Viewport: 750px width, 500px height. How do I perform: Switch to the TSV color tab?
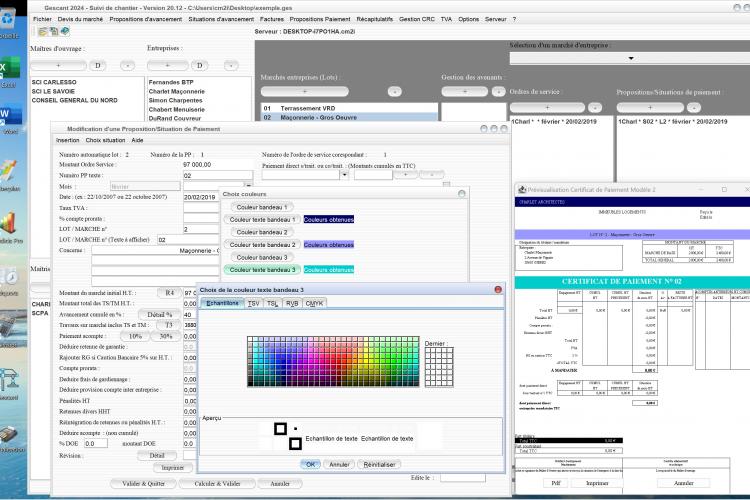(254, 303)
